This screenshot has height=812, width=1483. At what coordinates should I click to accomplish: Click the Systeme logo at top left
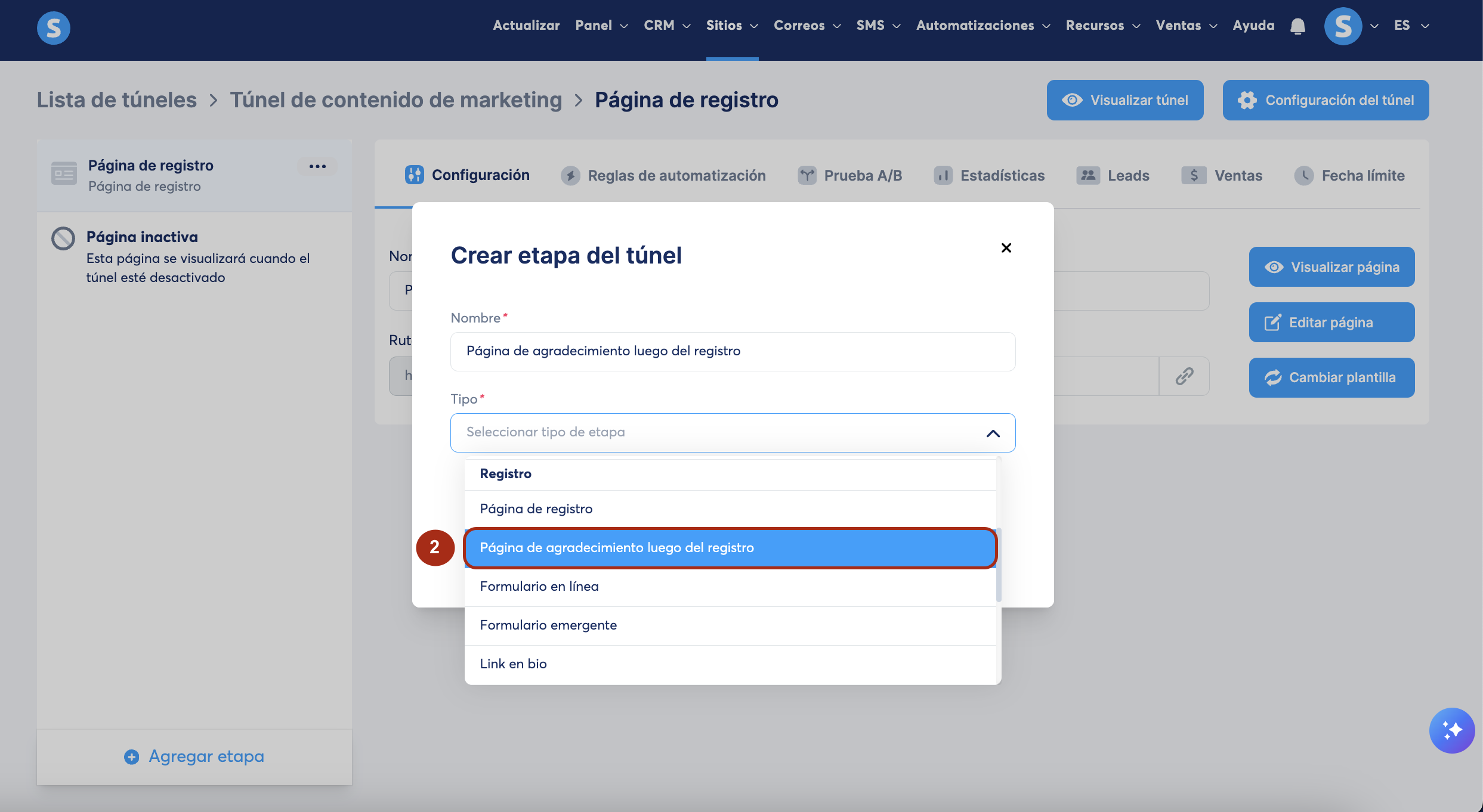[54, 27]
